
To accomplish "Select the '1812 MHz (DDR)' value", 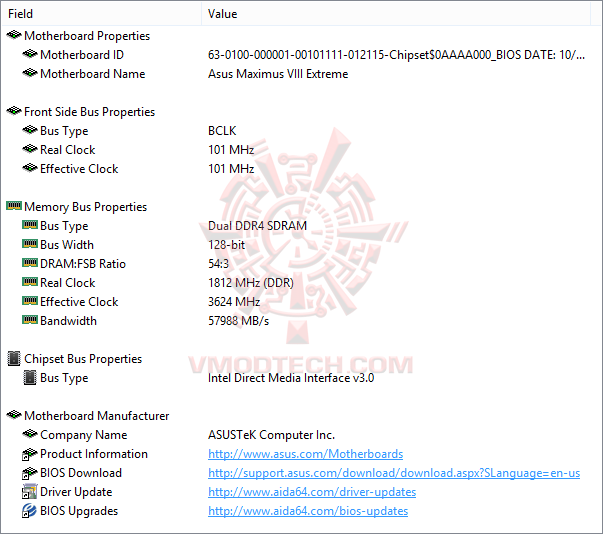I will pyautogui.click(x=251, y=283).
